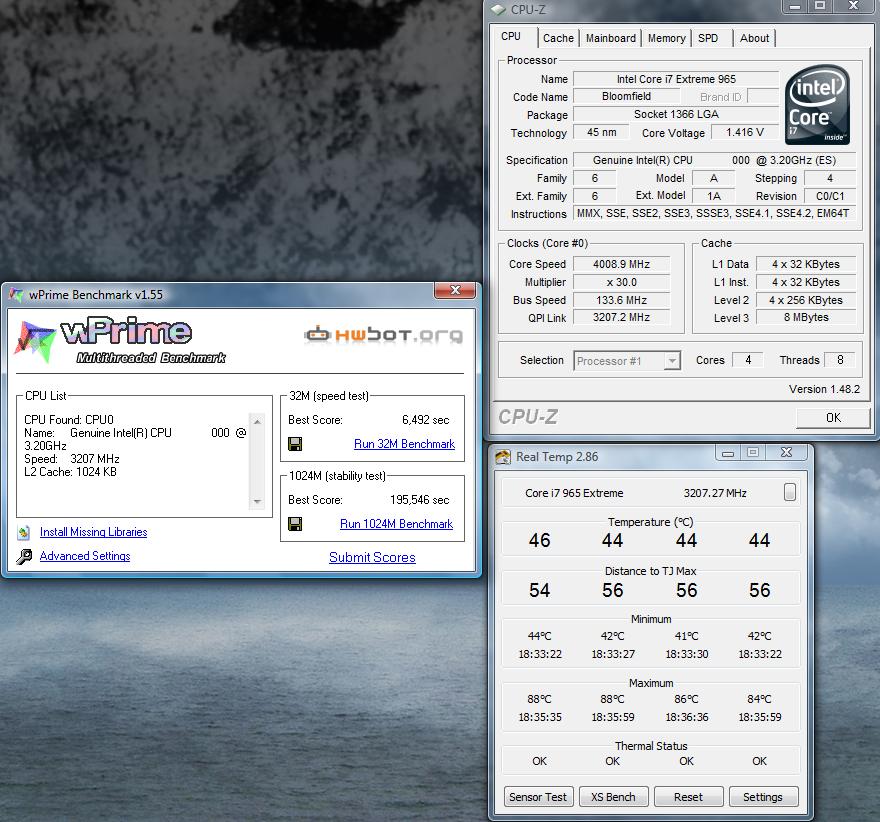Click the Bus Speed value 133.6 MHz
The image size is (880, 822).
(x=621, y=300)
